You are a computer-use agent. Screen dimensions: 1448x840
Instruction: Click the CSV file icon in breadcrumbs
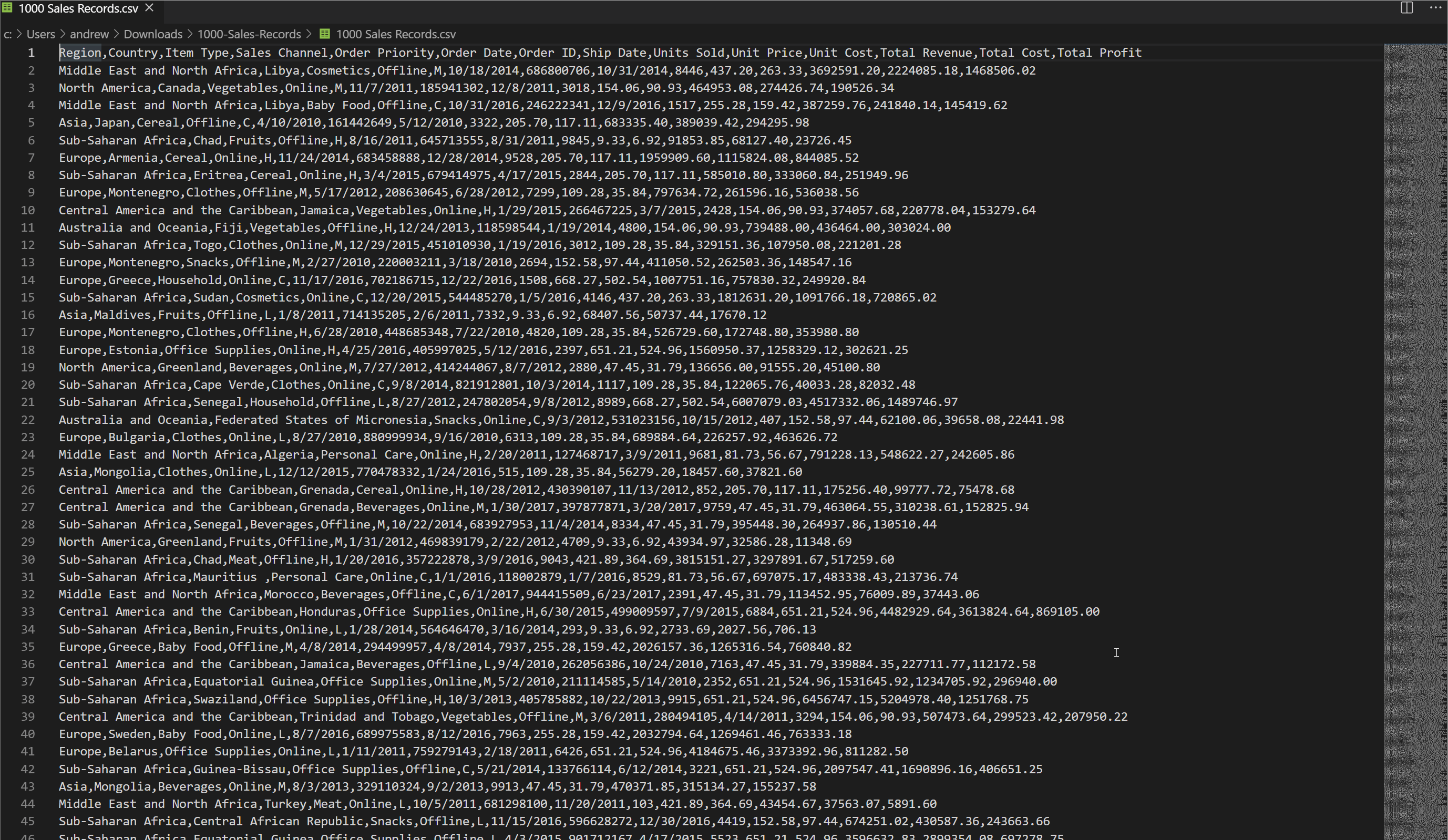click(x=325, y=34)
